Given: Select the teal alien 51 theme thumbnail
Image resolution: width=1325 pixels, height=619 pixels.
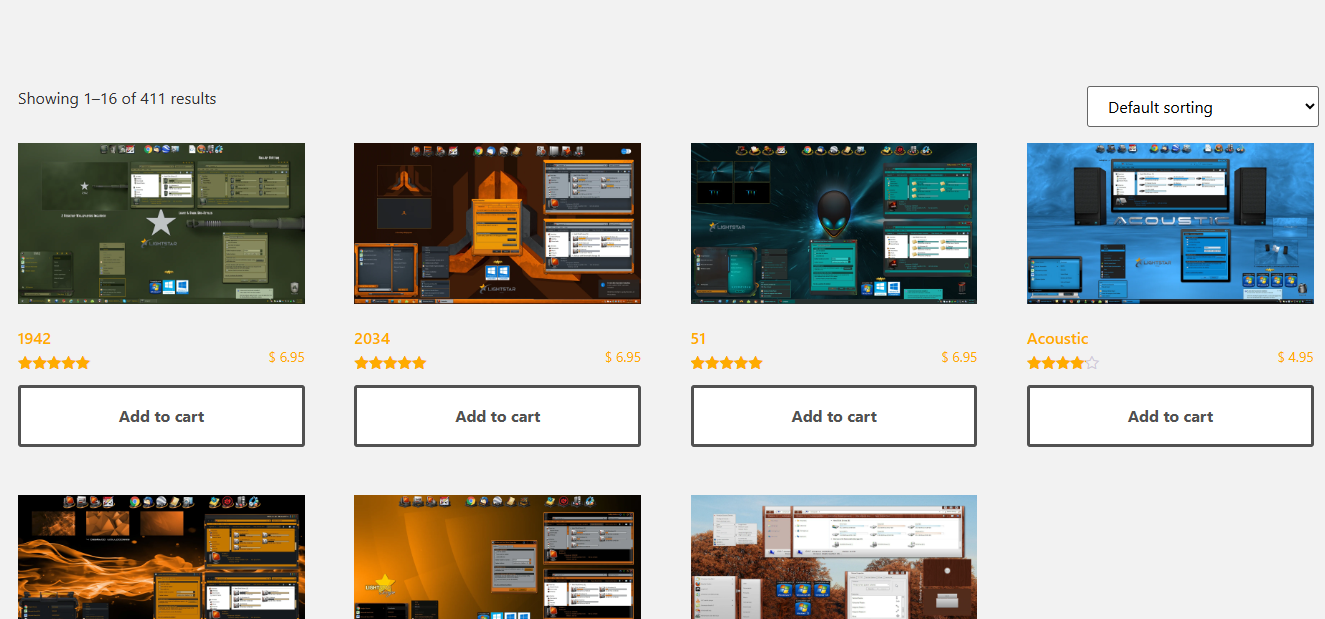Looking at the screenshot, I should 834,223.
